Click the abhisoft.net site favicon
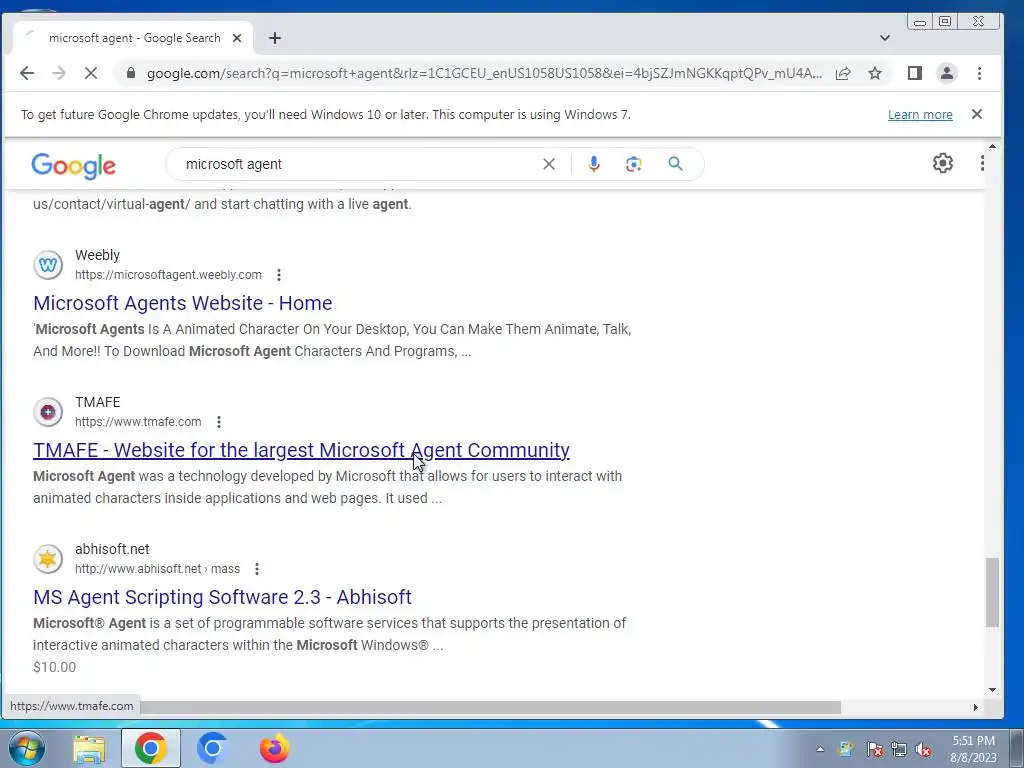The image size is (1024, 768). coord(48,558)
